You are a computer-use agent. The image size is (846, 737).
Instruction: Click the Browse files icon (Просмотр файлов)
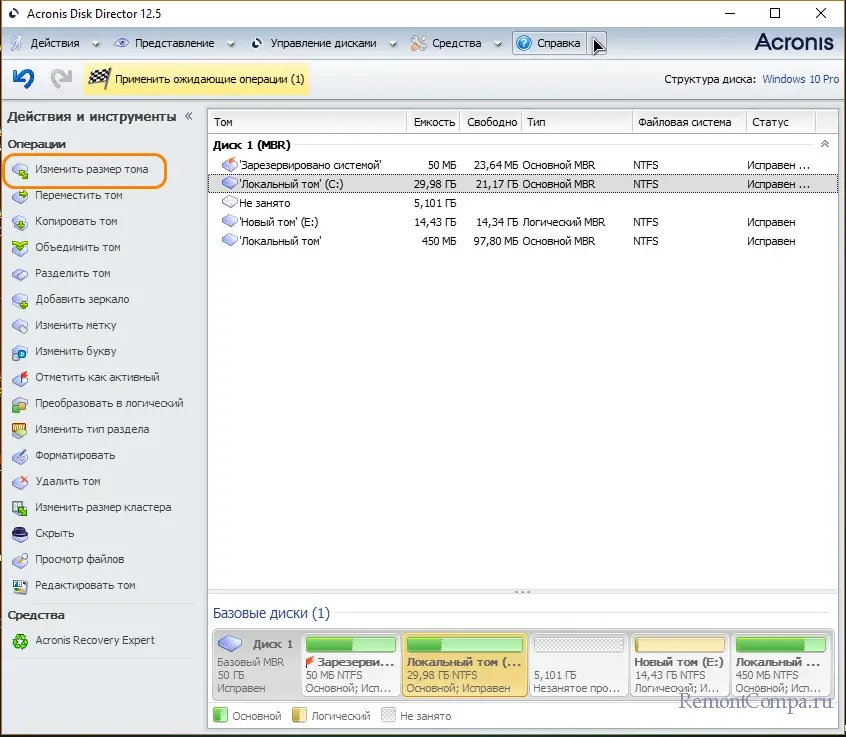tap(20, 559)
